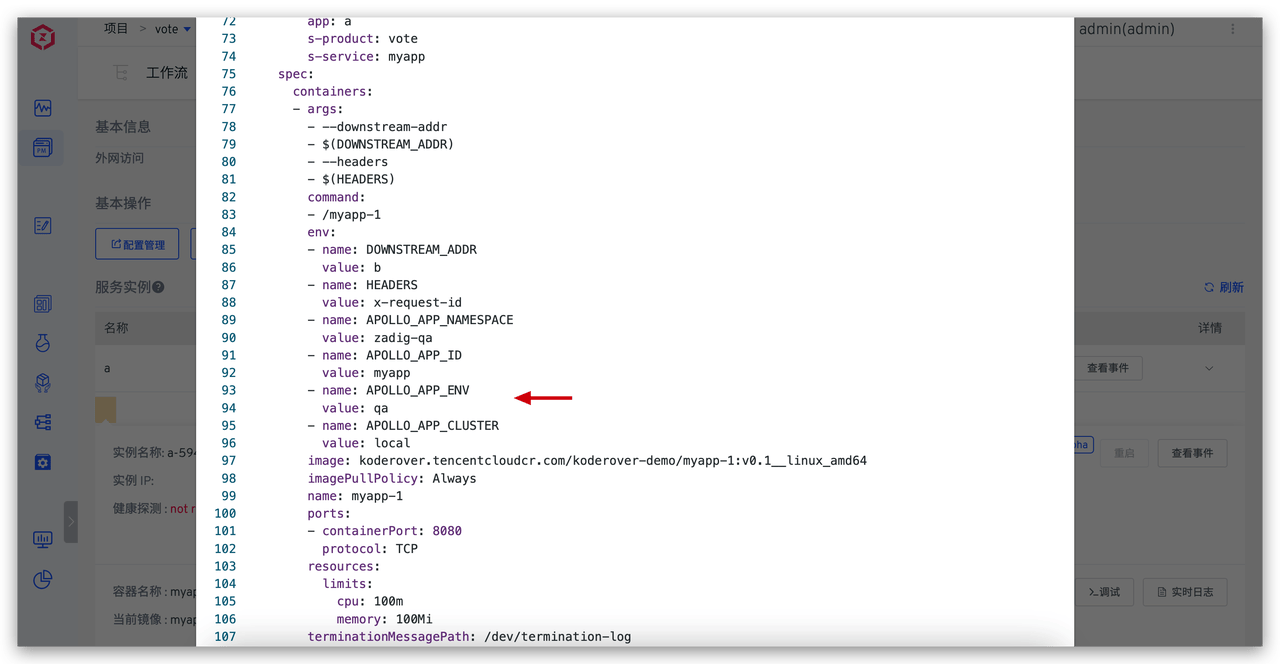Click the help icon beside 服务实例
Screen dimensions: 1280x664
pos(158,288)
